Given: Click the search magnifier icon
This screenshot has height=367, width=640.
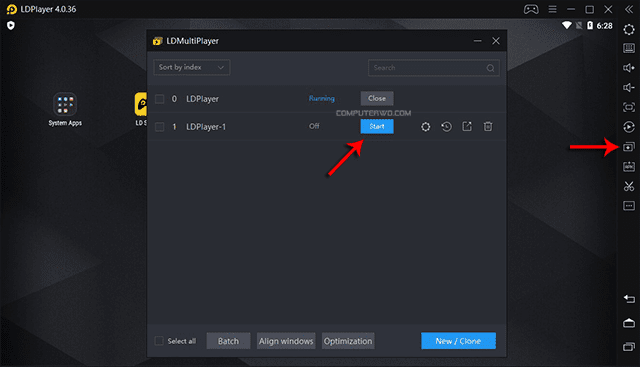Looking at the screenshot, I should [x=490, y=68].
